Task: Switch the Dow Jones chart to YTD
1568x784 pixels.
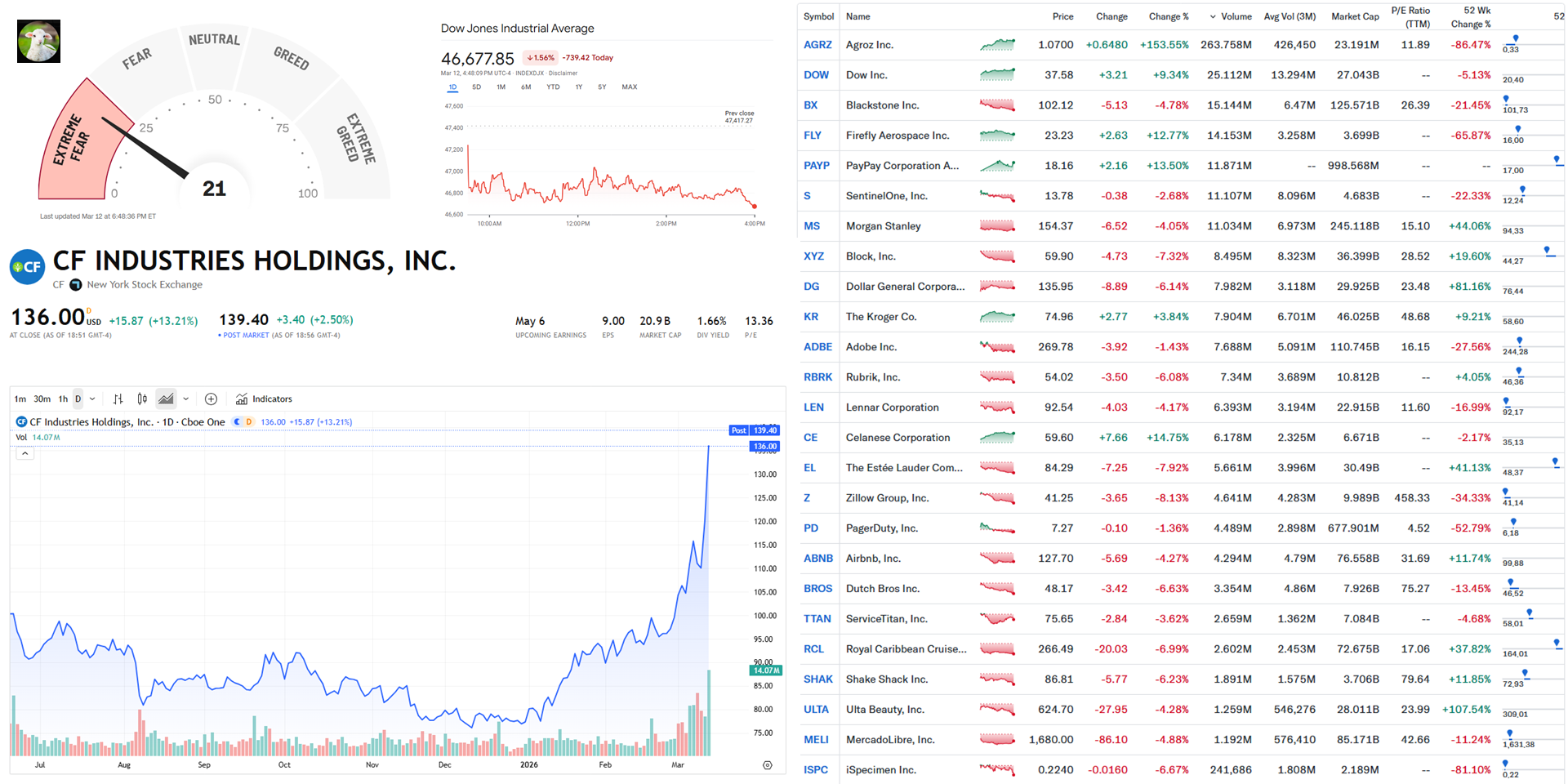Action: (x=553, y=87)
